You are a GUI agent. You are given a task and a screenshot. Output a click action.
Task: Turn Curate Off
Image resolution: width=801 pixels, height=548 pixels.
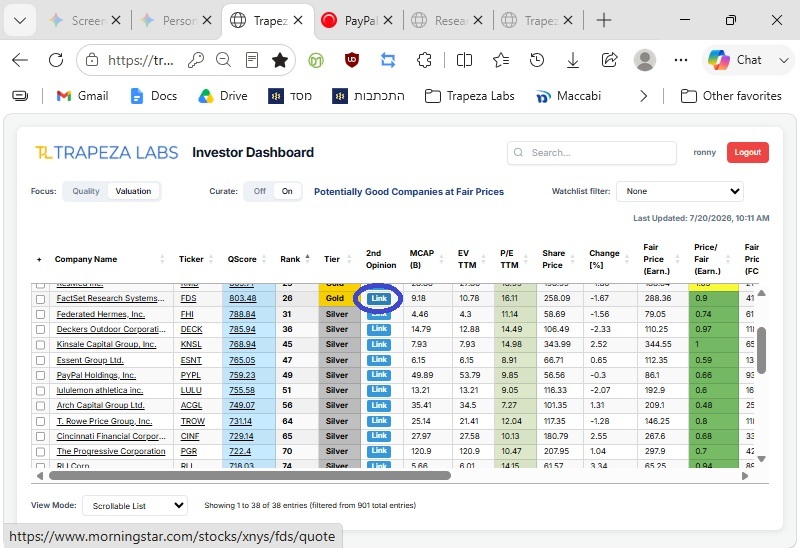coord(260,191)
